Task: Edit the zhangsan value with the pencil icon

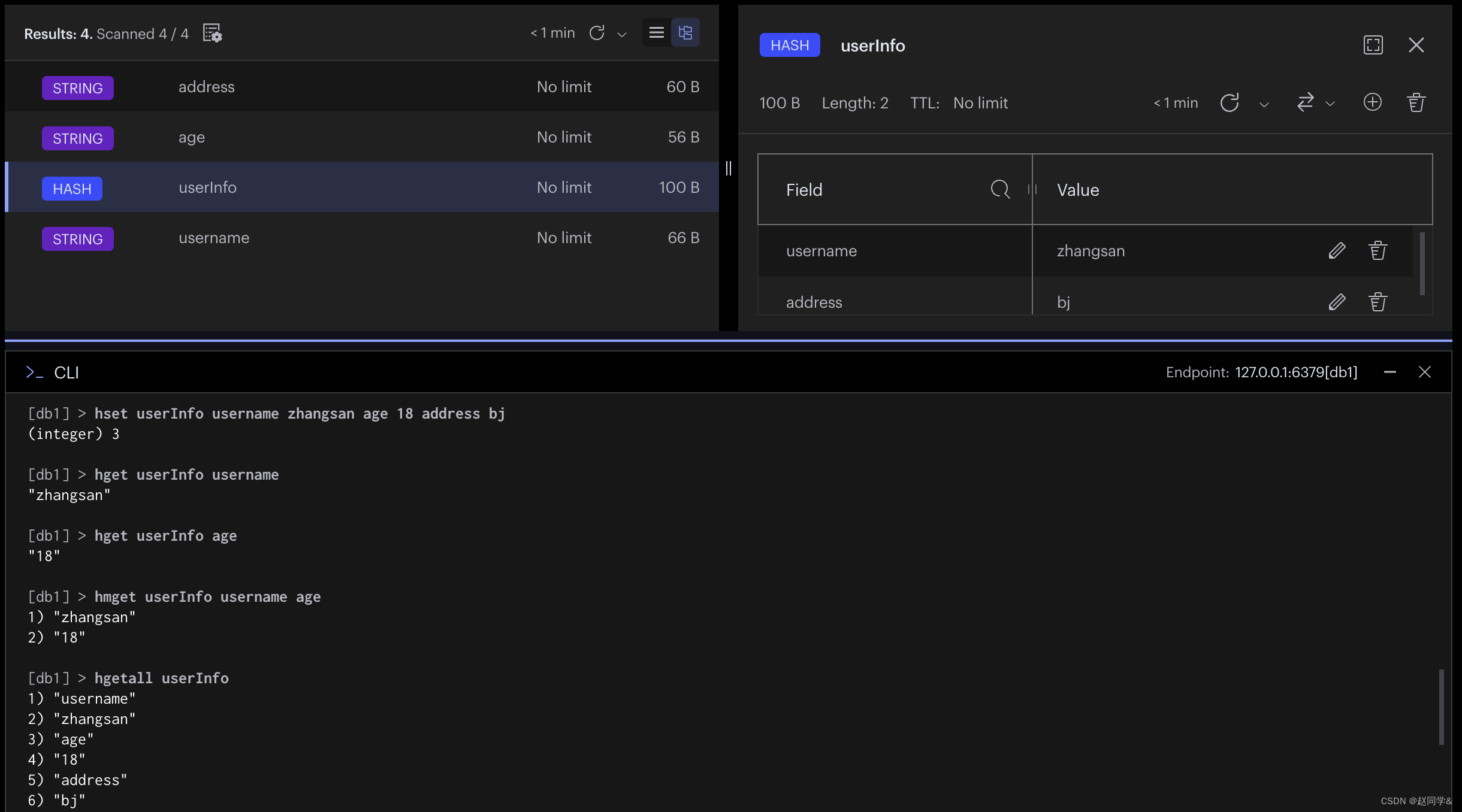Action: [x=1337, y=250]
